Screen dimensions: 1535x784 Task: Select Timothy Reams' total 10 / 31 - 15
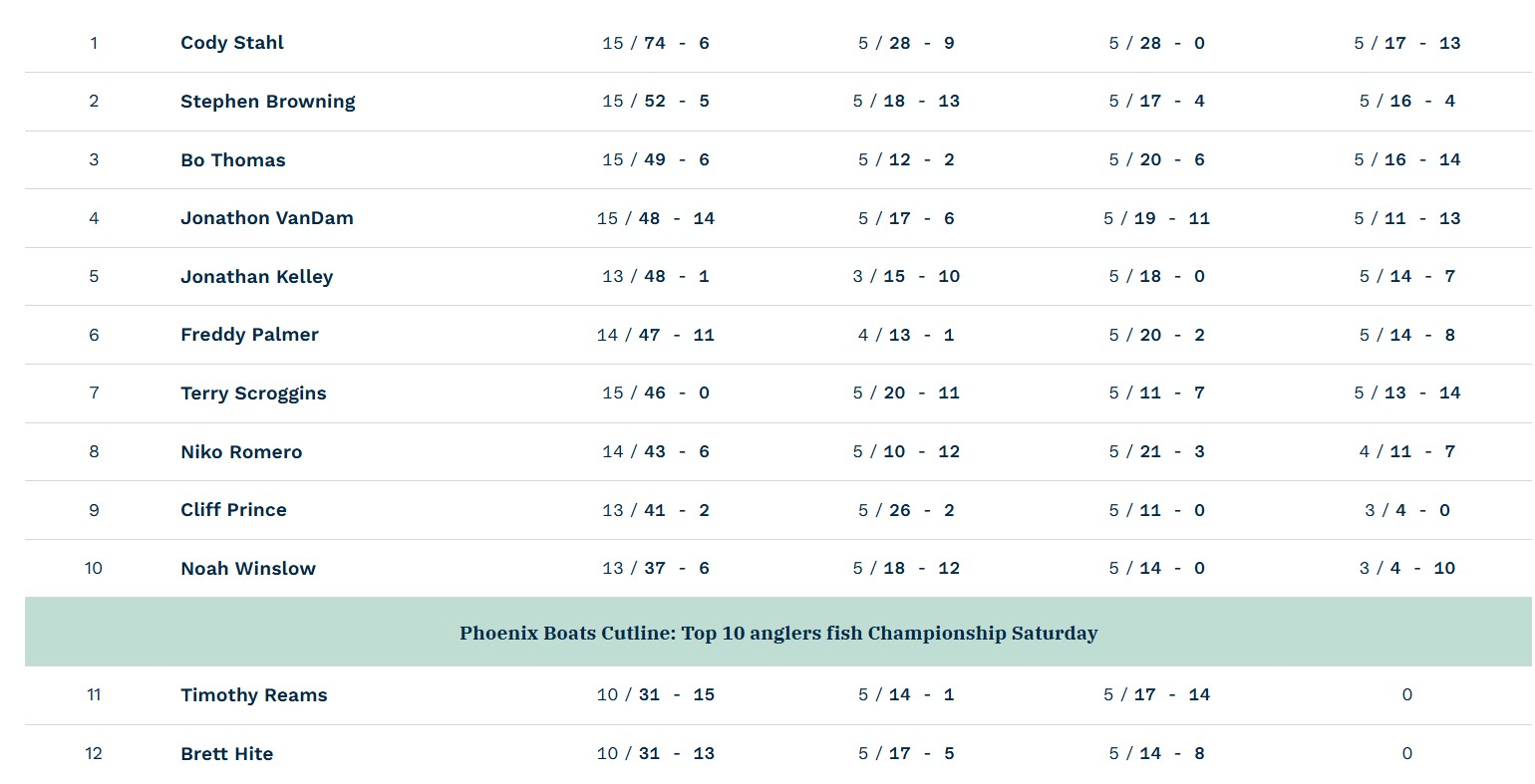click(x=656, y=695)
